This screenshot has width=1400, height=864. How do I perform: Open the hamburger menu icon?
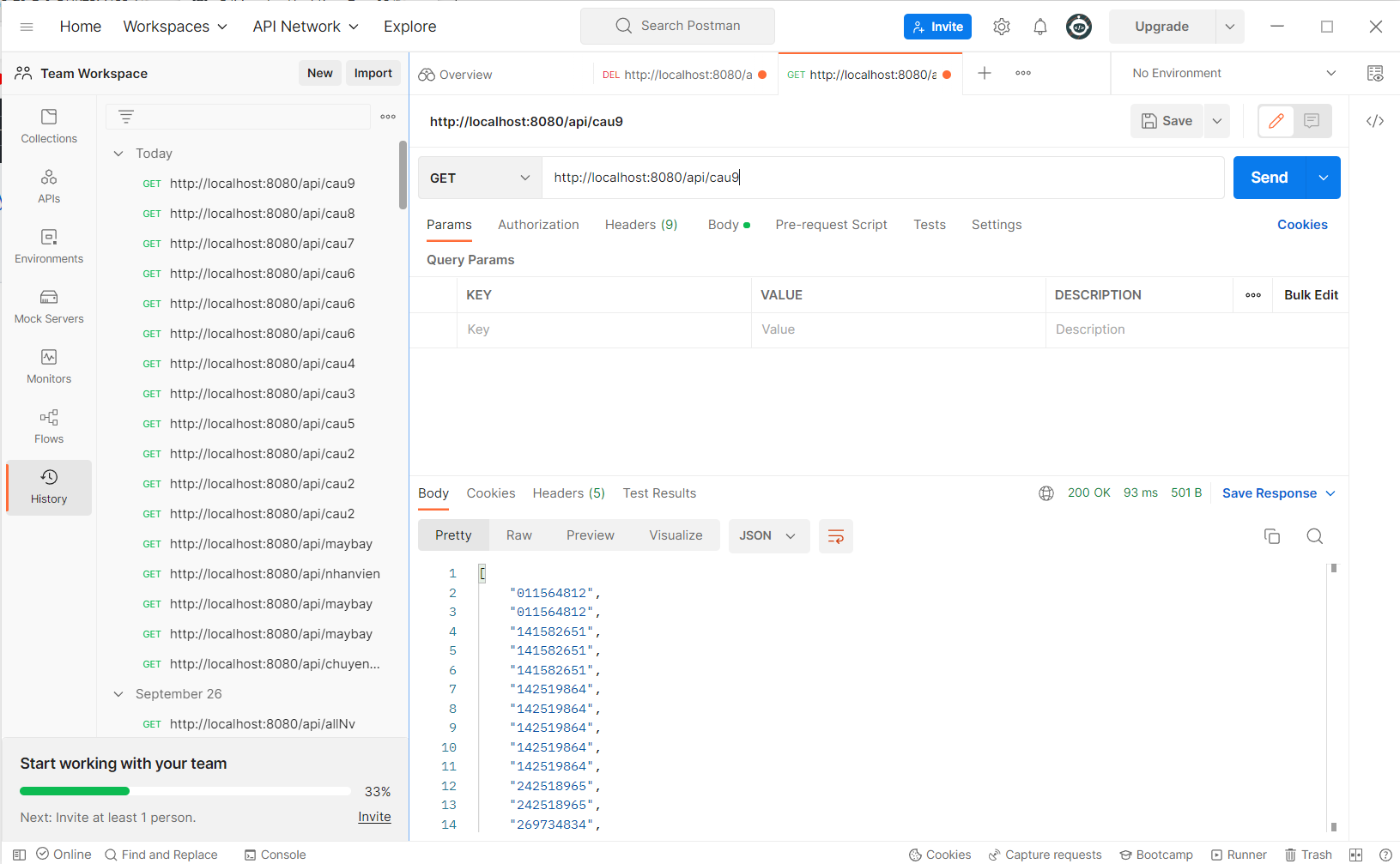pos(27,27)
